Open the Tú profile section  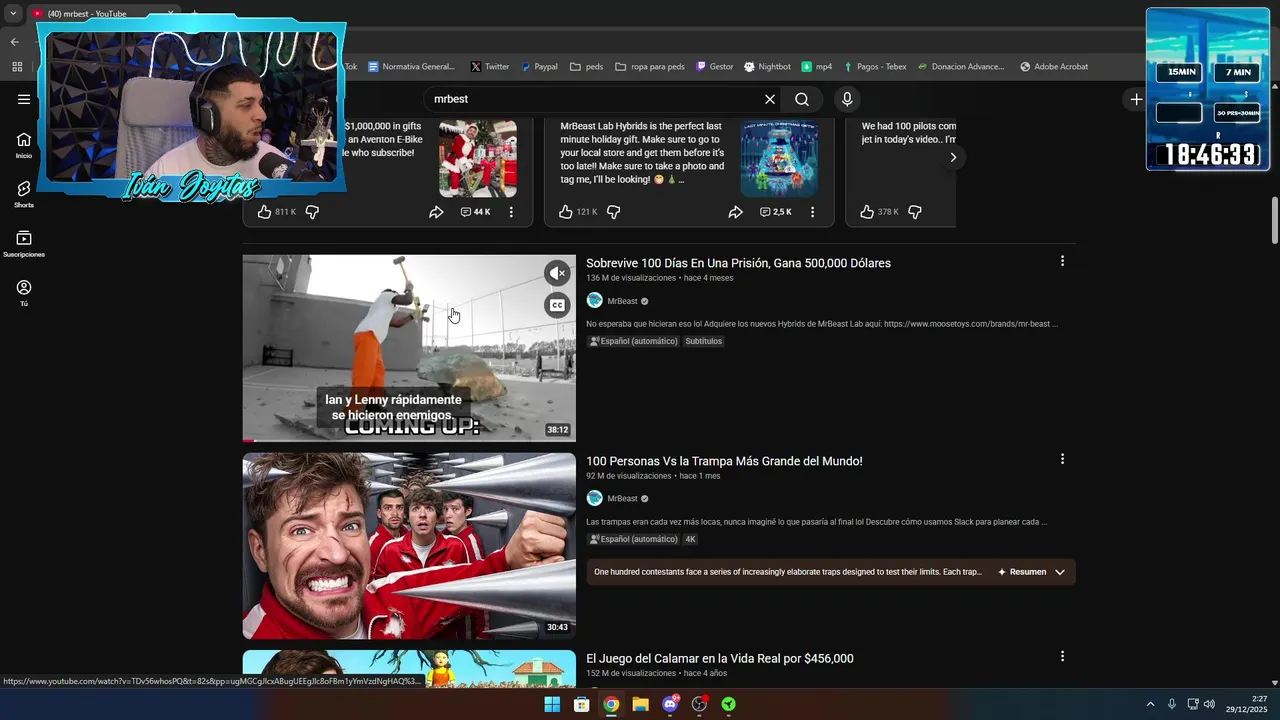tap(24, 293)
